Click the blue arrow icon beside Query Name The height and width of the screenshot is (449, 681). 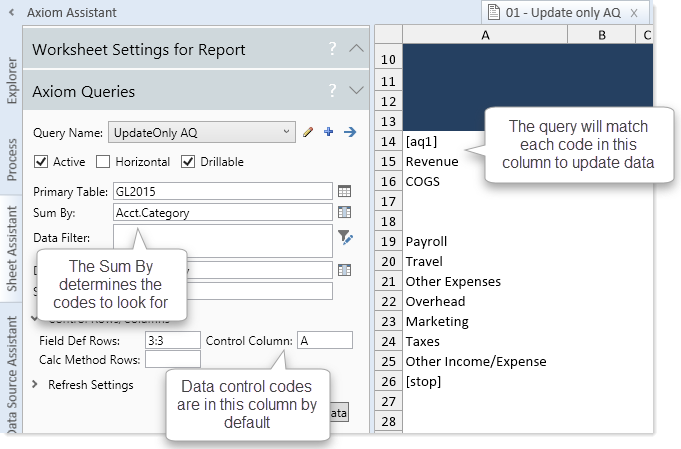(x=349, y=132)
